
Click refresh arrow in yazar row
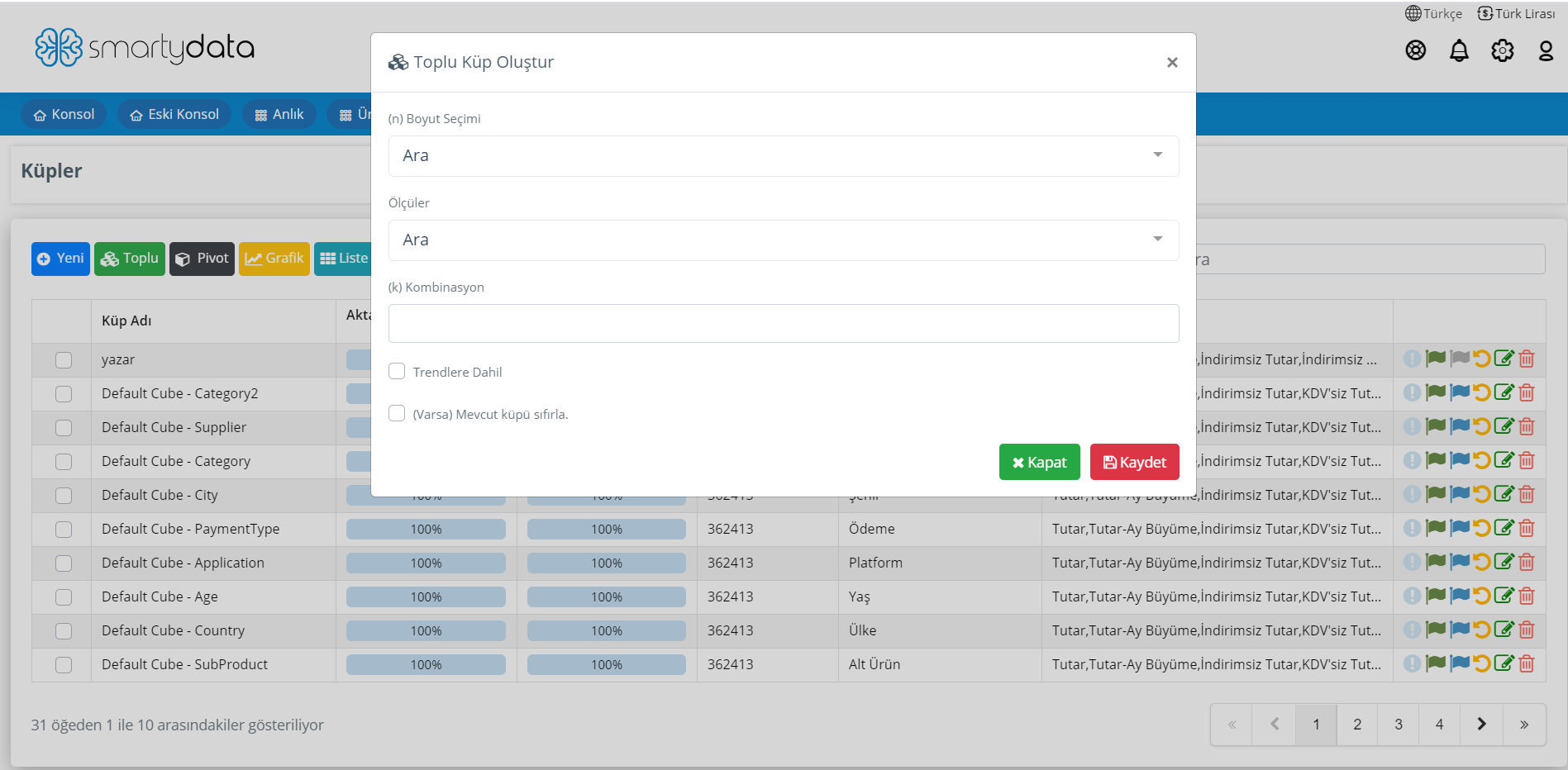coord(1482,359)
